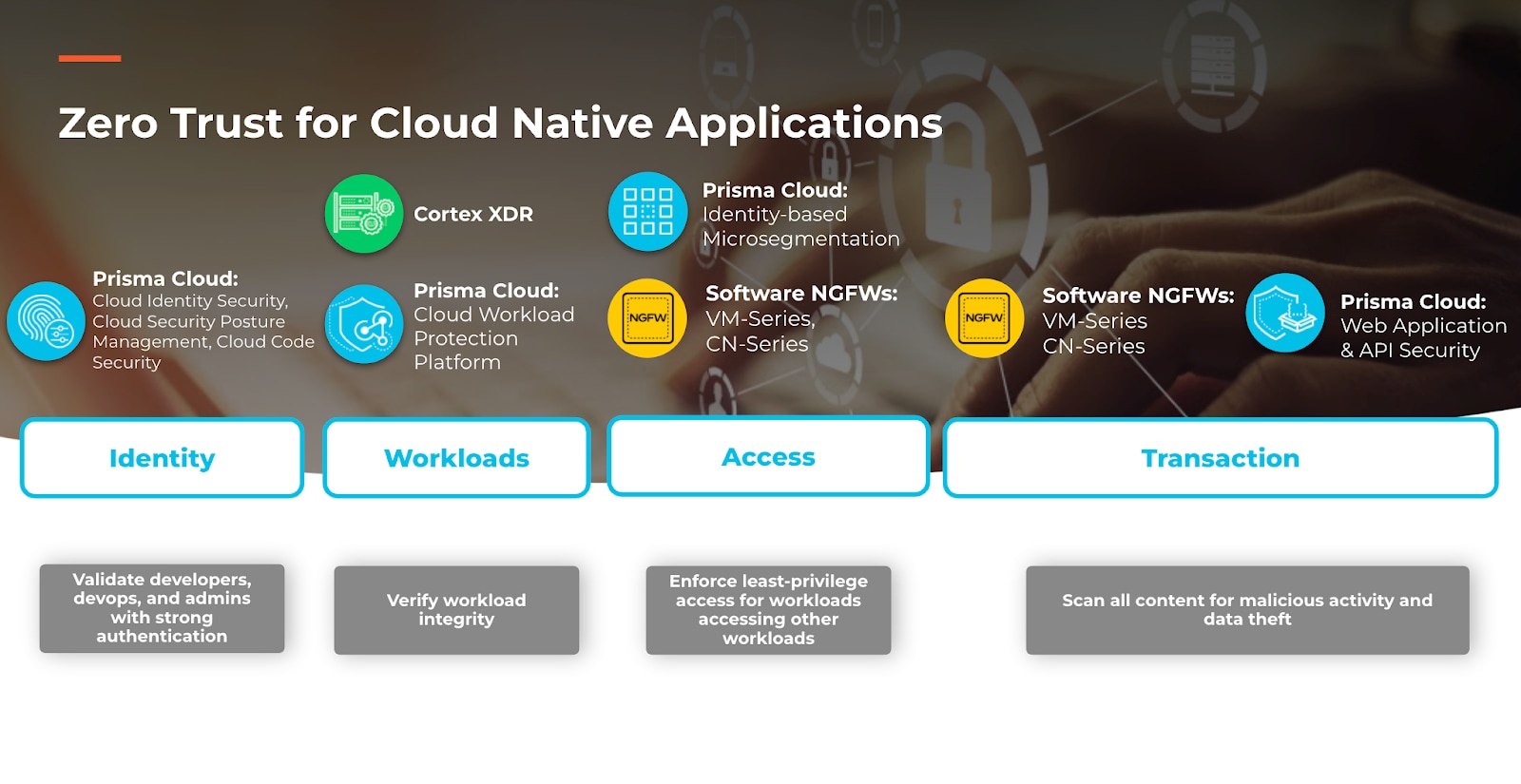The height and width of the screenshot is (784, 1521).
Task: Click the Web Application & API Security icon
Action: (1285, 313)
